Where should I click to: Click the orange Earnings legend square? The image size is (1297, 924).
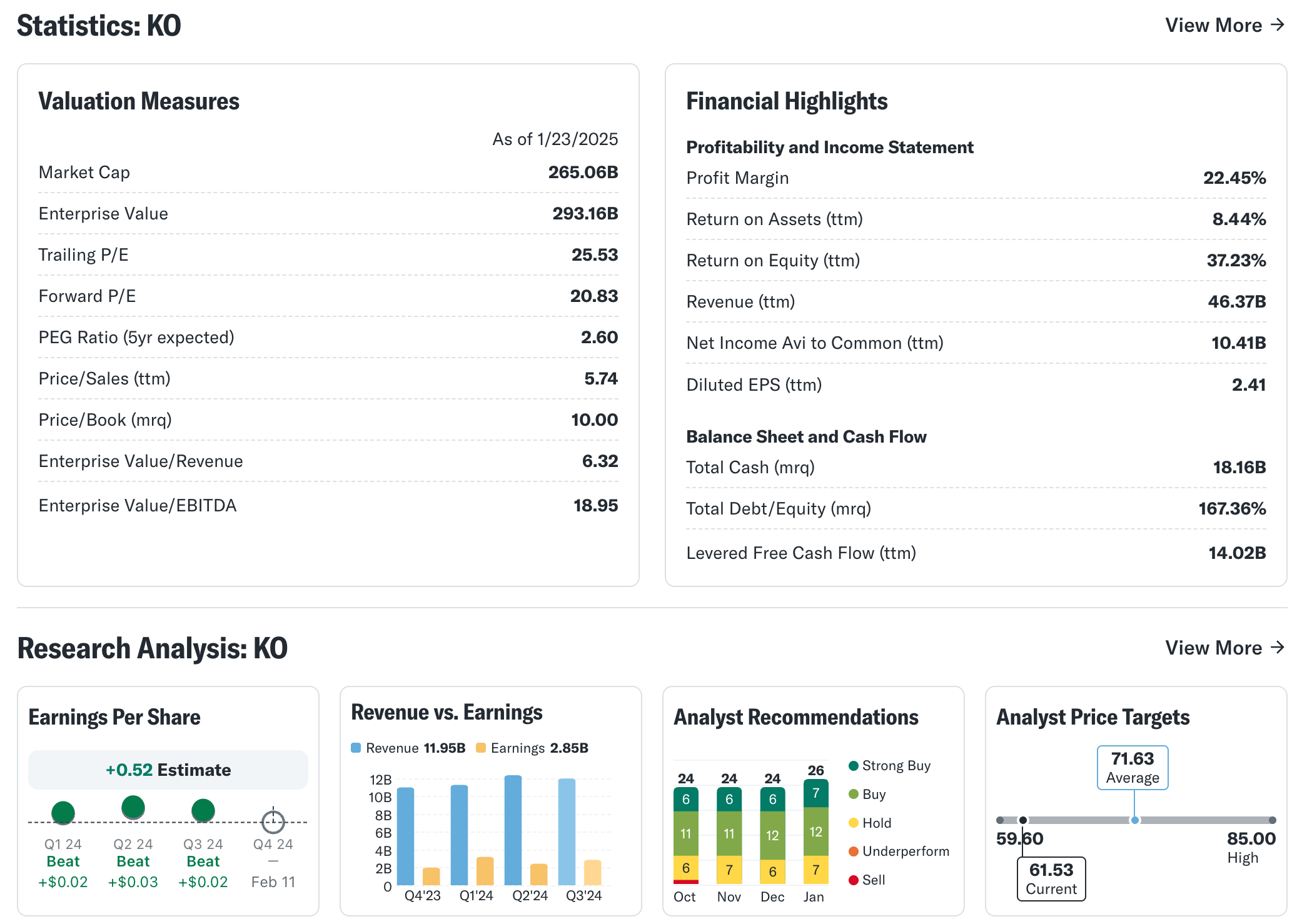click(x=481, y=748)
